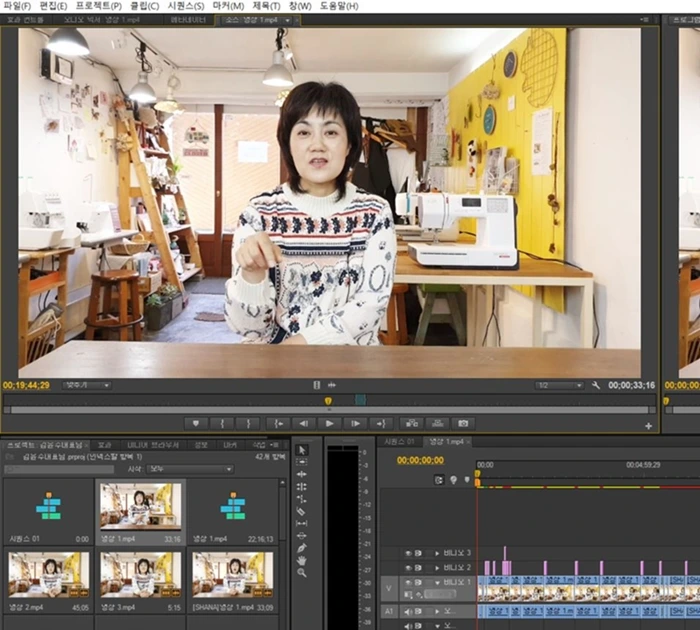Hide the 비디오 2 track with eye icon
Screen dimensions: 700x630
point(408,568)
